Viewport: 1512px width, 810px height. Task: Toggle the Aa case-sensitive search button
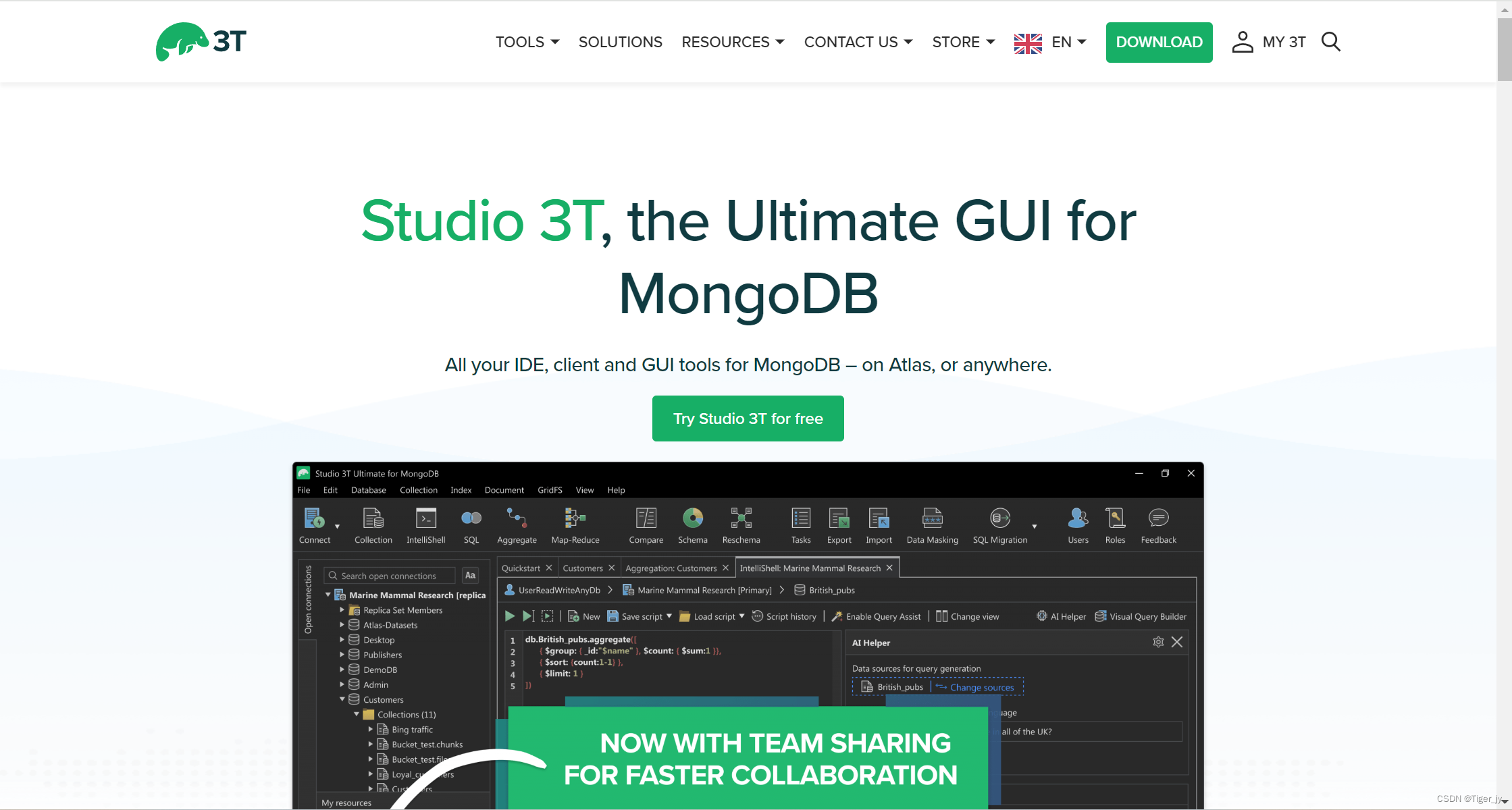pos(471,576)
